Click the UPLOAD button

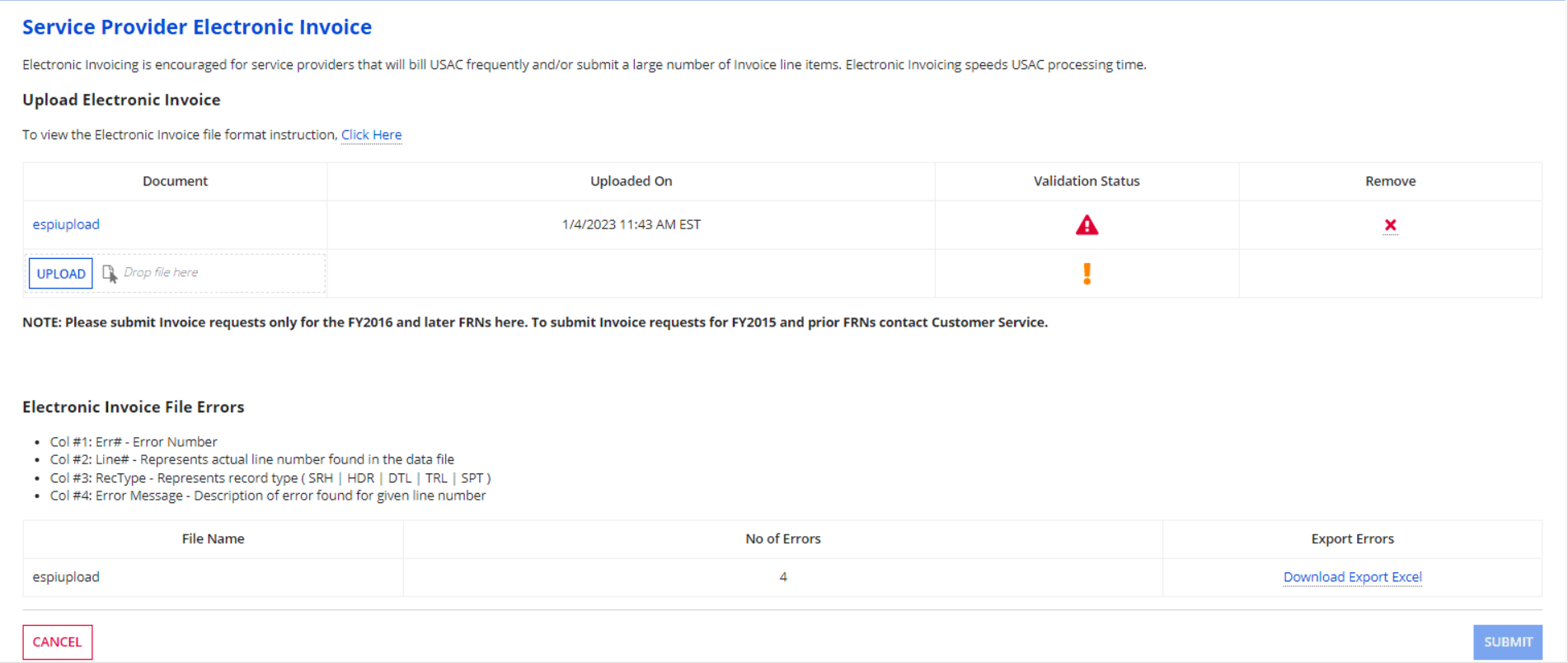(x=61, y=274)
